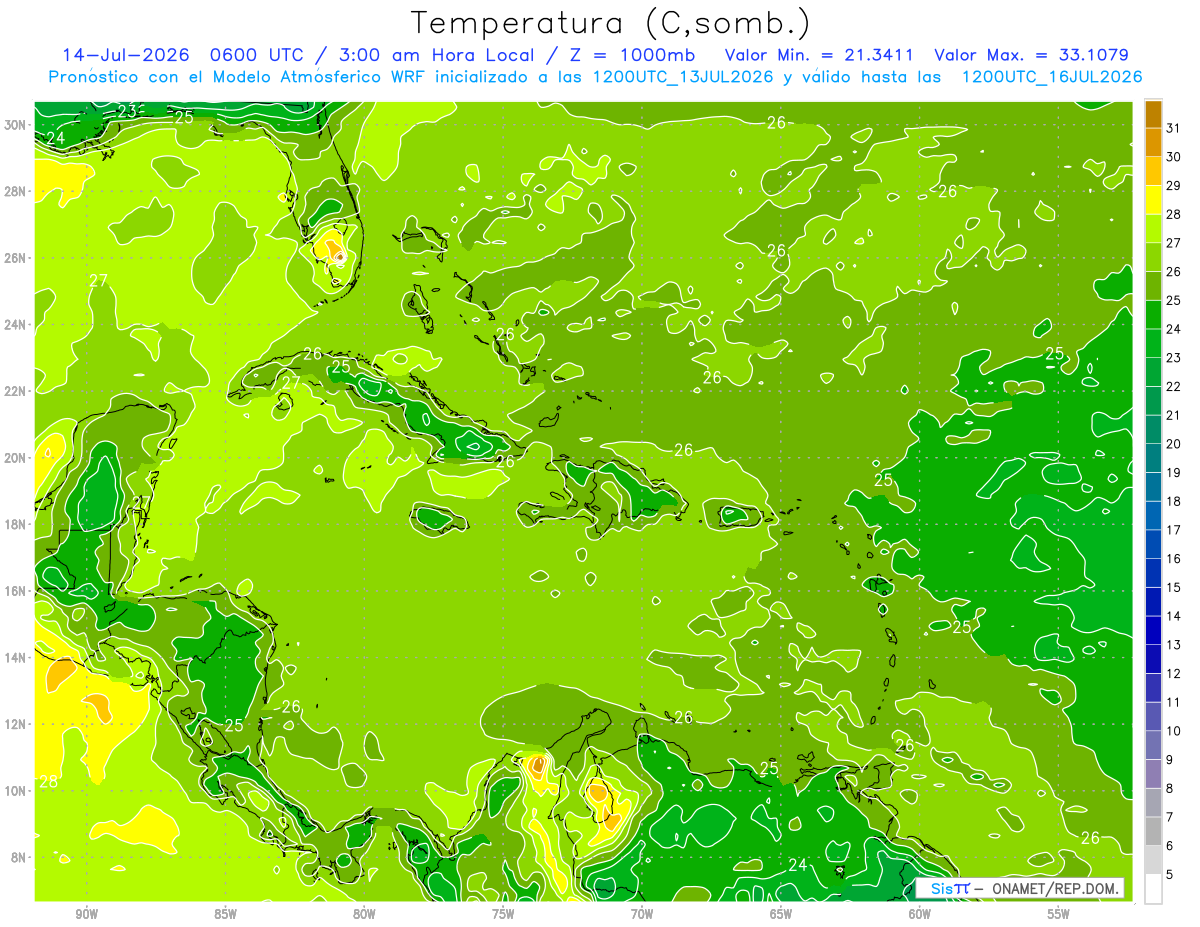Click the '1200UTC_13JUL2026' initialization time

[683, 77]
